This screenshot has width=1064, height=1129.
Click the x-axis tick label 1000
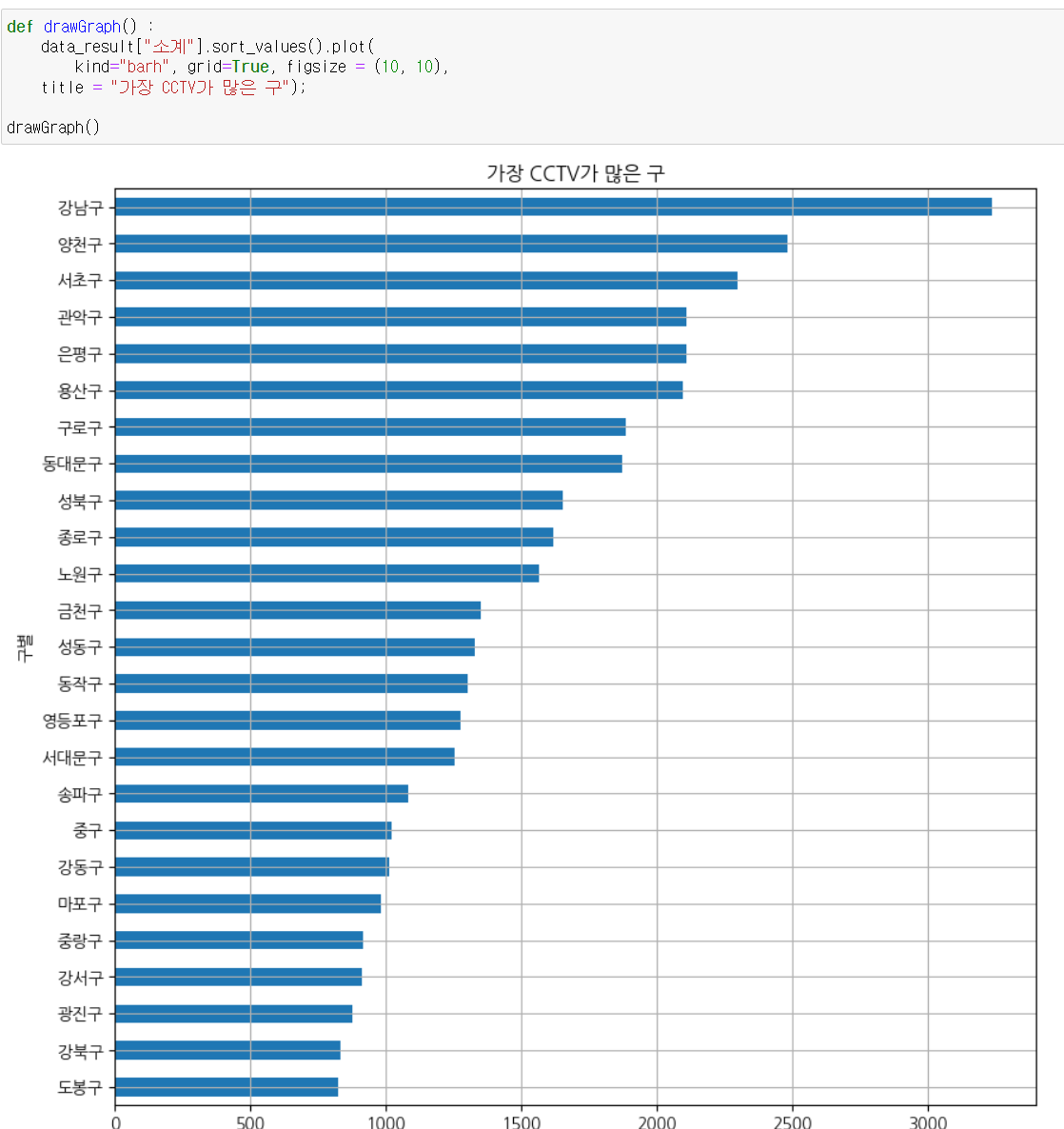click(386, 1121)
